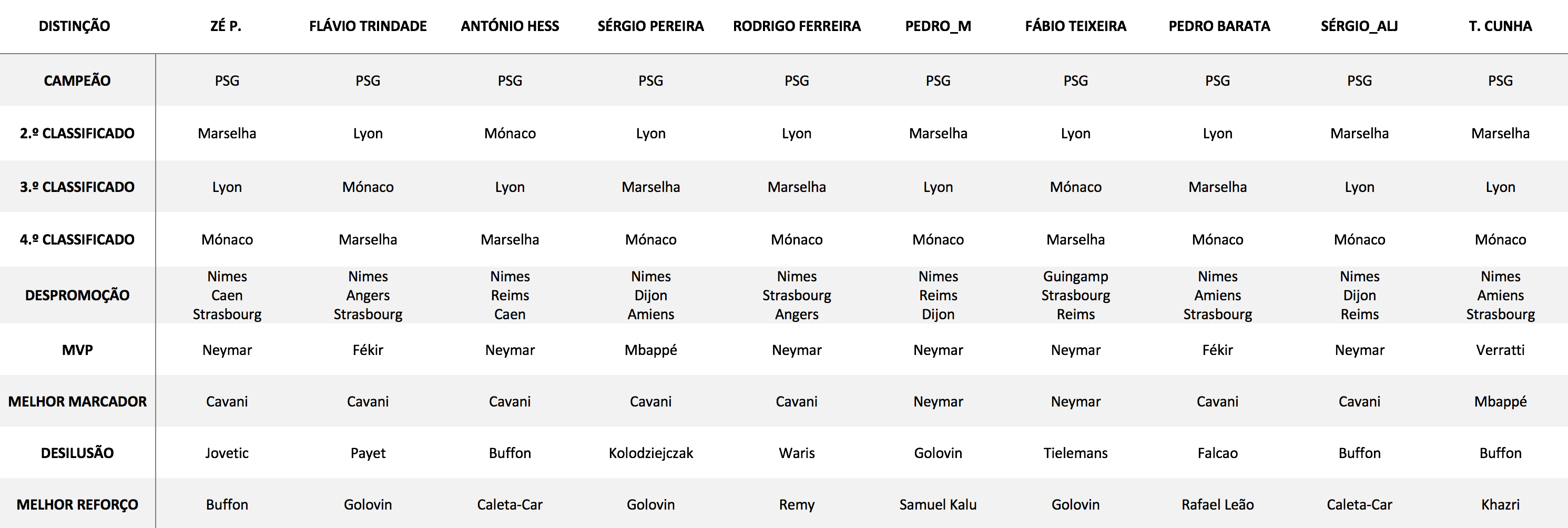Select the MELHOR MARCADOR row label
Image resolution: width=1568 pixels, height=528 pixels.
point(77,401)
